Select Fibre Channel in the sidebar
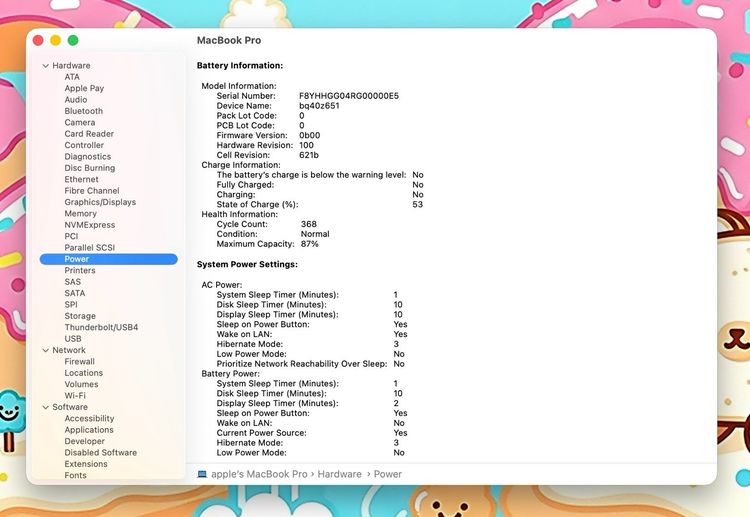Screen dimensions: 750x517 pyautogui.click(x=92, y=191)
